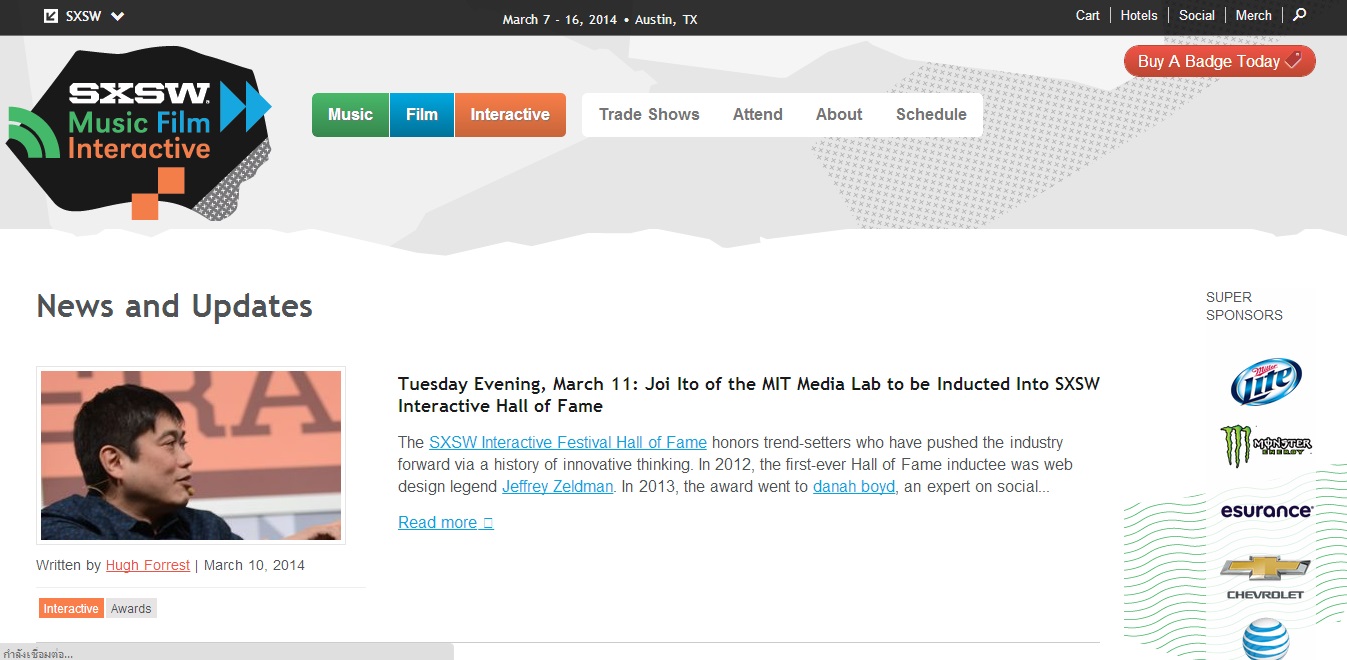Select the Interactive article tag
This screenshot has height=660, width=1347.
(71, 608)
